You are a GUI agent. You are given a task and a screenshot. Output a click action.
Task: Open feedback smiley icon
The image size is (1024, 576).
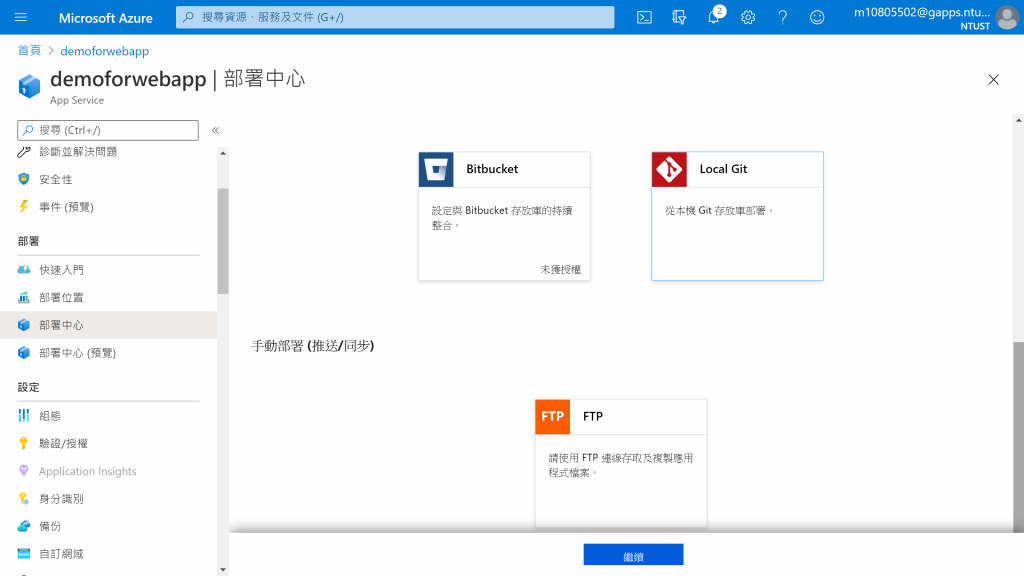pos(817,18)
